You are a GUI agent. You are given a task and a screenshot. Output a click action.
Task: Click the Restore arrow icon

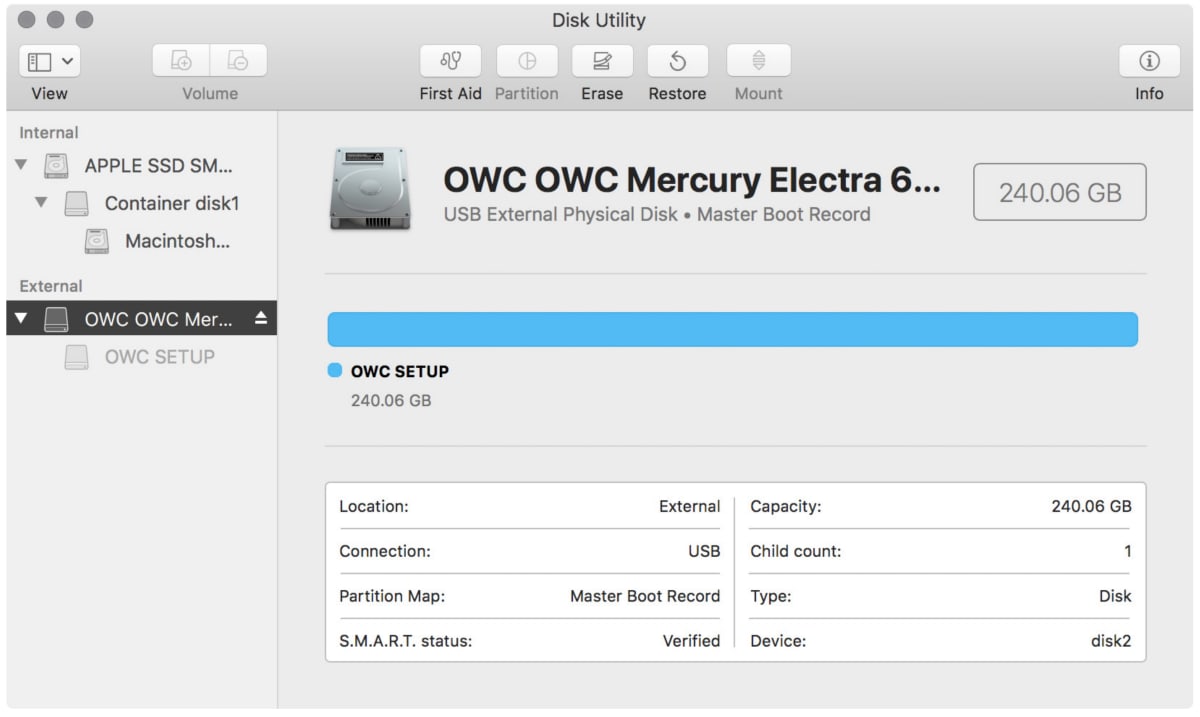tap(678, 61)
